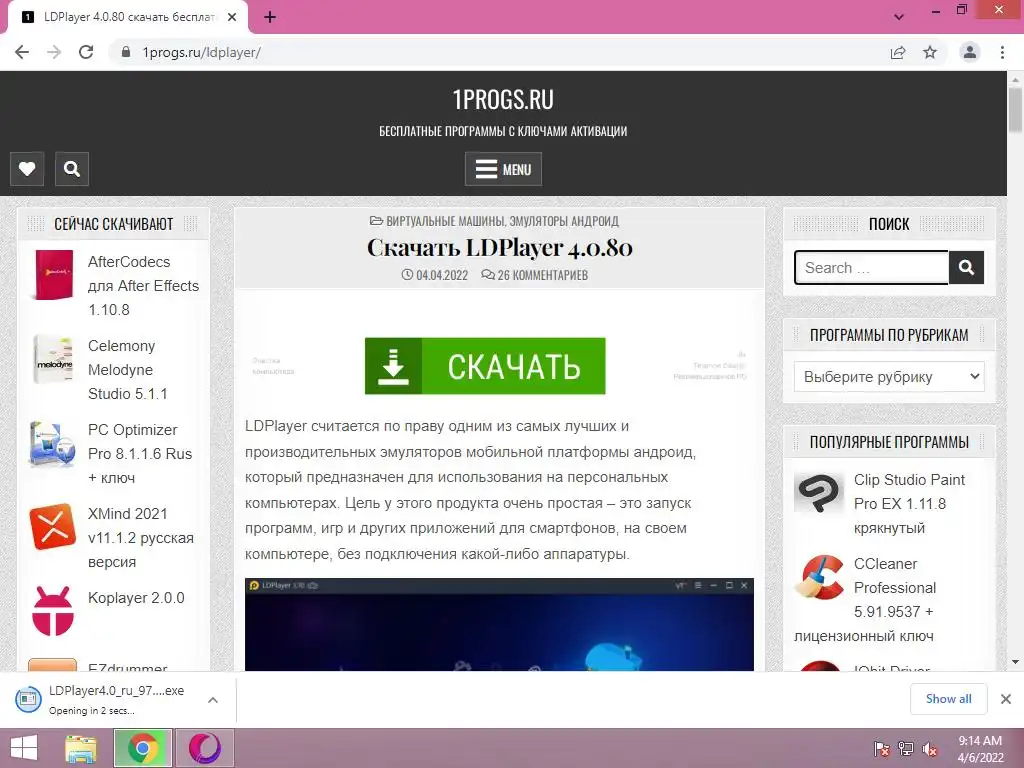Screen dimensions: 1024x768
Task: Bookmark this page with the star
Action: (x=930, y=52)
